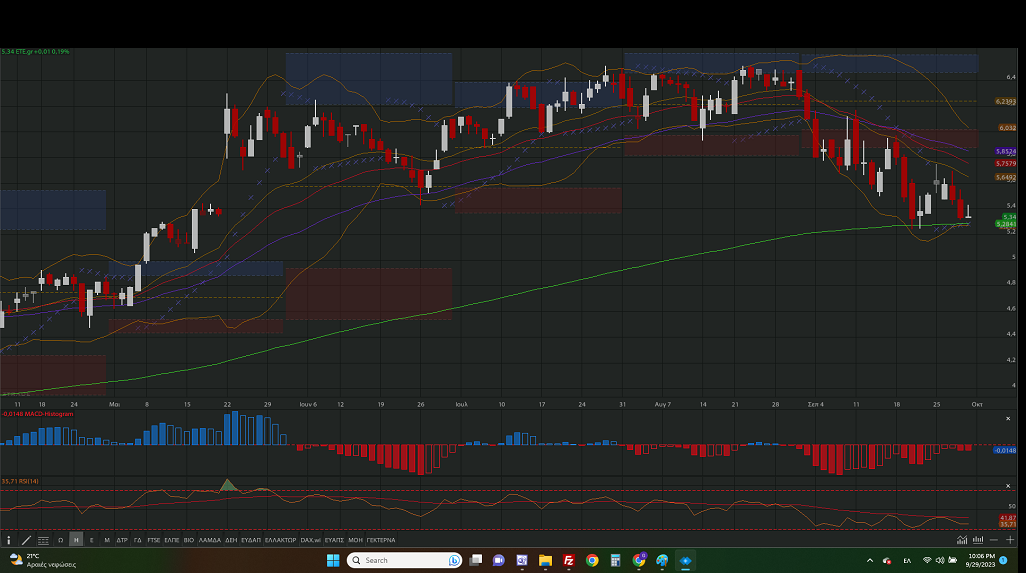
Task: Open the ΔΕΗ symbol tab
Action: [x=231, y=540]
